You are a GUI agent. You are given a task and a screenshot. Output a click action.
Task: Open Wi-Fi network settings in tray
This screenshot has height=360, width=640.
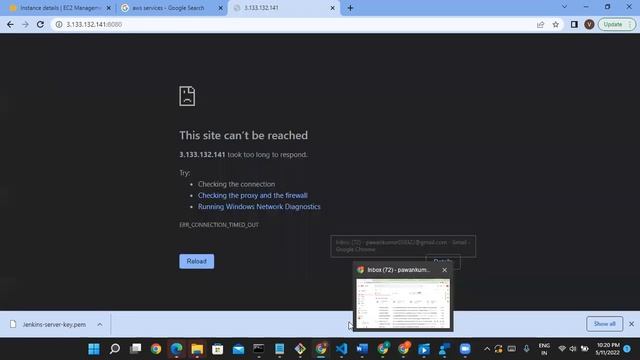click(x=562, y=349)
